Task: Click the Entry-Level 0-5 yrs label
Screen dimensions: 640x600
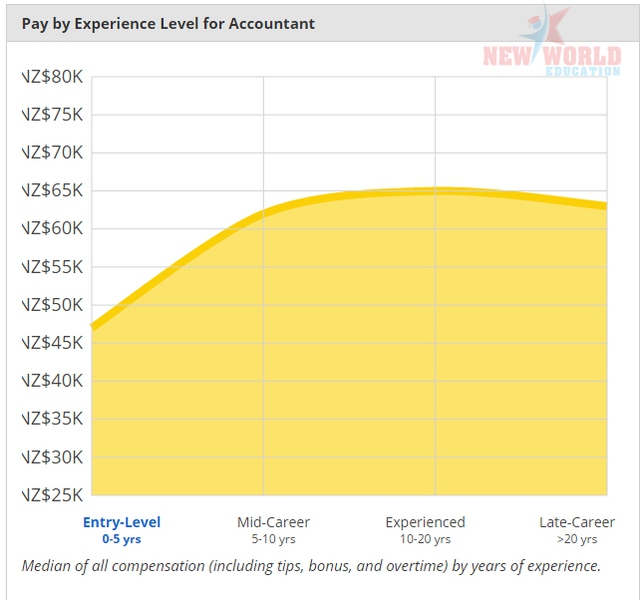Action: 122,530
